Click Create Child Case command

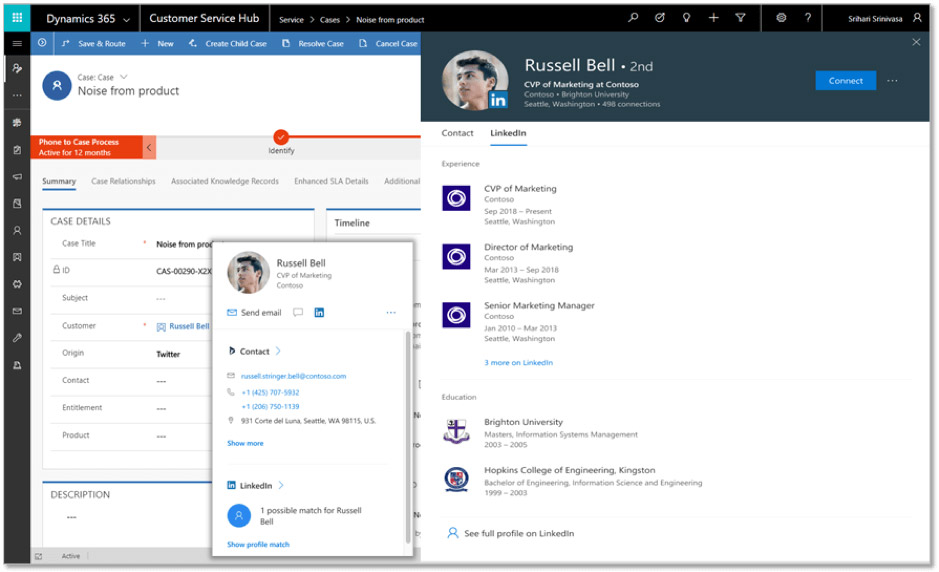(x=228, y=43)
